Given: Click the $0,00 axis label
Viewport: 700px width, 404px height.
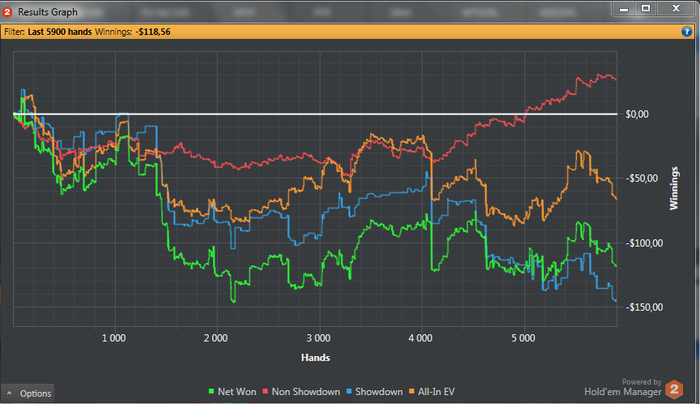Looking at the screenshot, I should [x=637, y=114].
